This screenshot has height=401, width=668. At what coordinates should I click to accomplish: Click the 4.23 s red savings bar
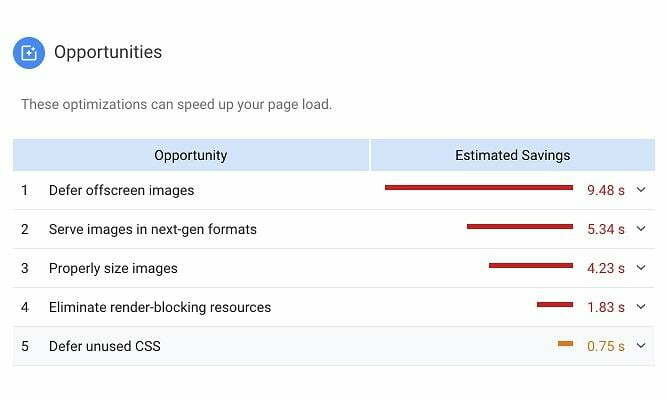pos(530,265)
